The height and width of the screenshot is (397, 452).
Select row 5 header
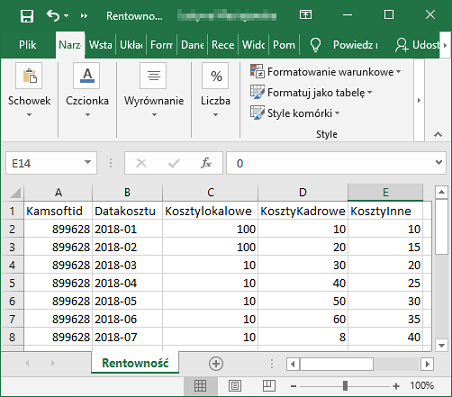click(12, 283)
